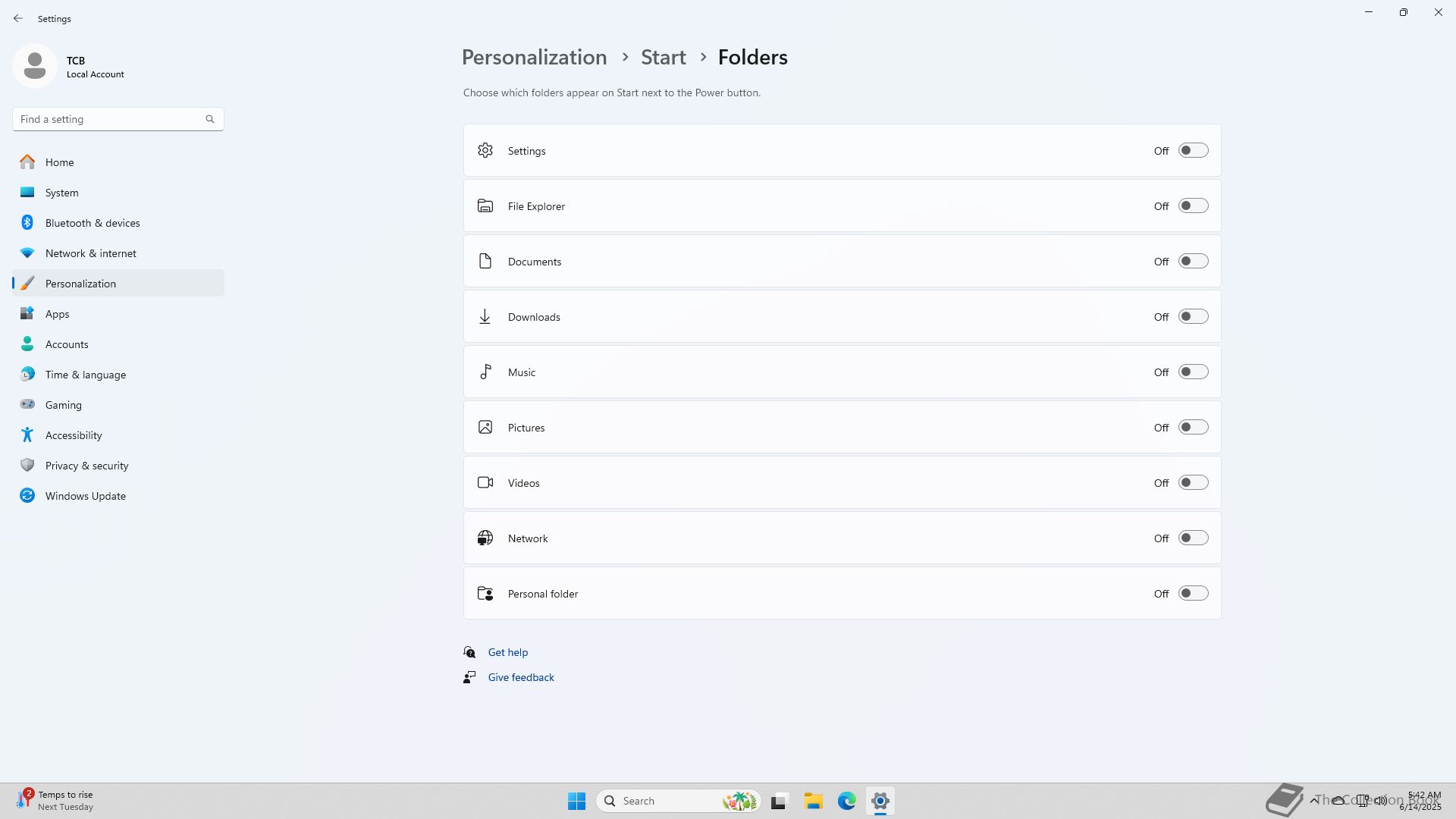1456x819 pixels.
Task: Go to Windows Update page
Action: click(x=85, y=496)
